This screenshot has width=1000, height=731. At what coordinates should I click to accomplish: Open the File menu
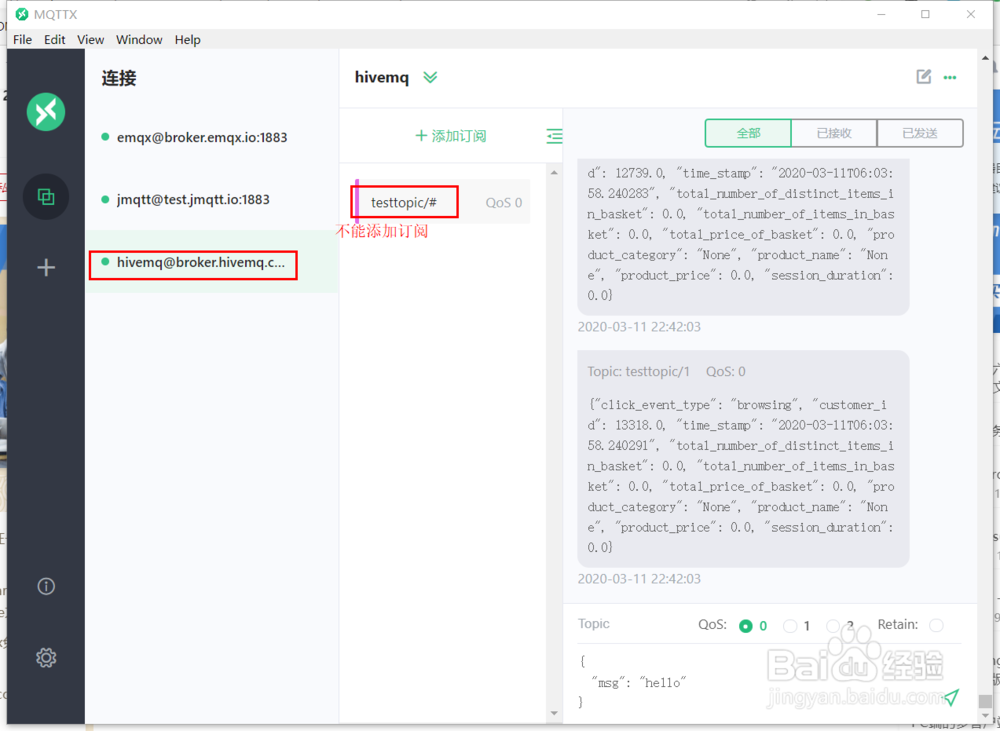[22, 40]
